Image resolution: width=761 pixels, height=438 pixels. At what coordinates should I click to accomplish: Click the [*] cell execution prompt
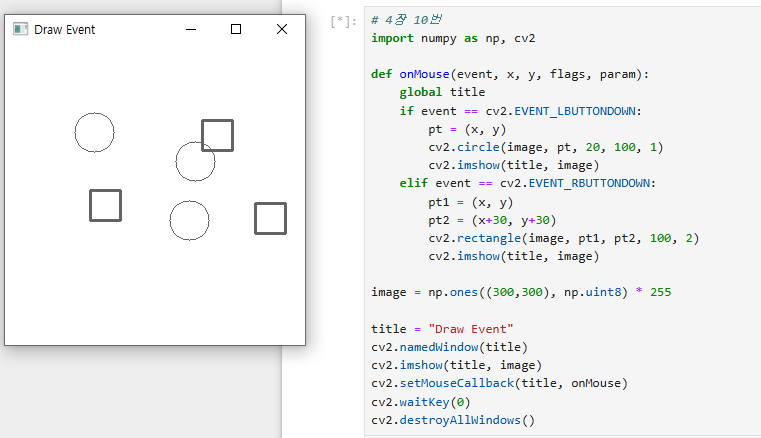coord(344,21)
